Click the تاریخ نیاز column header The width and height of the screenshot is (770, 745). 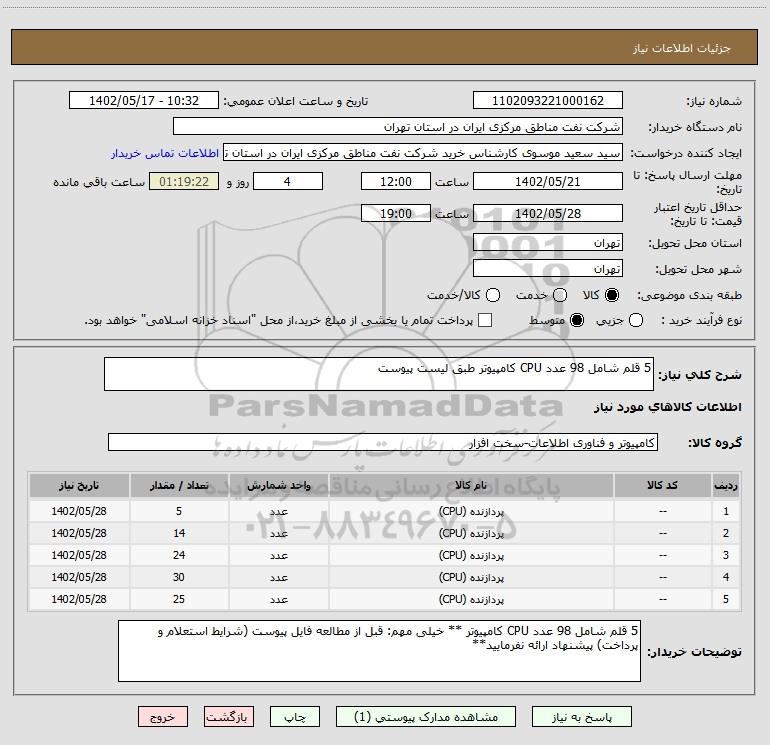(79, 485)
